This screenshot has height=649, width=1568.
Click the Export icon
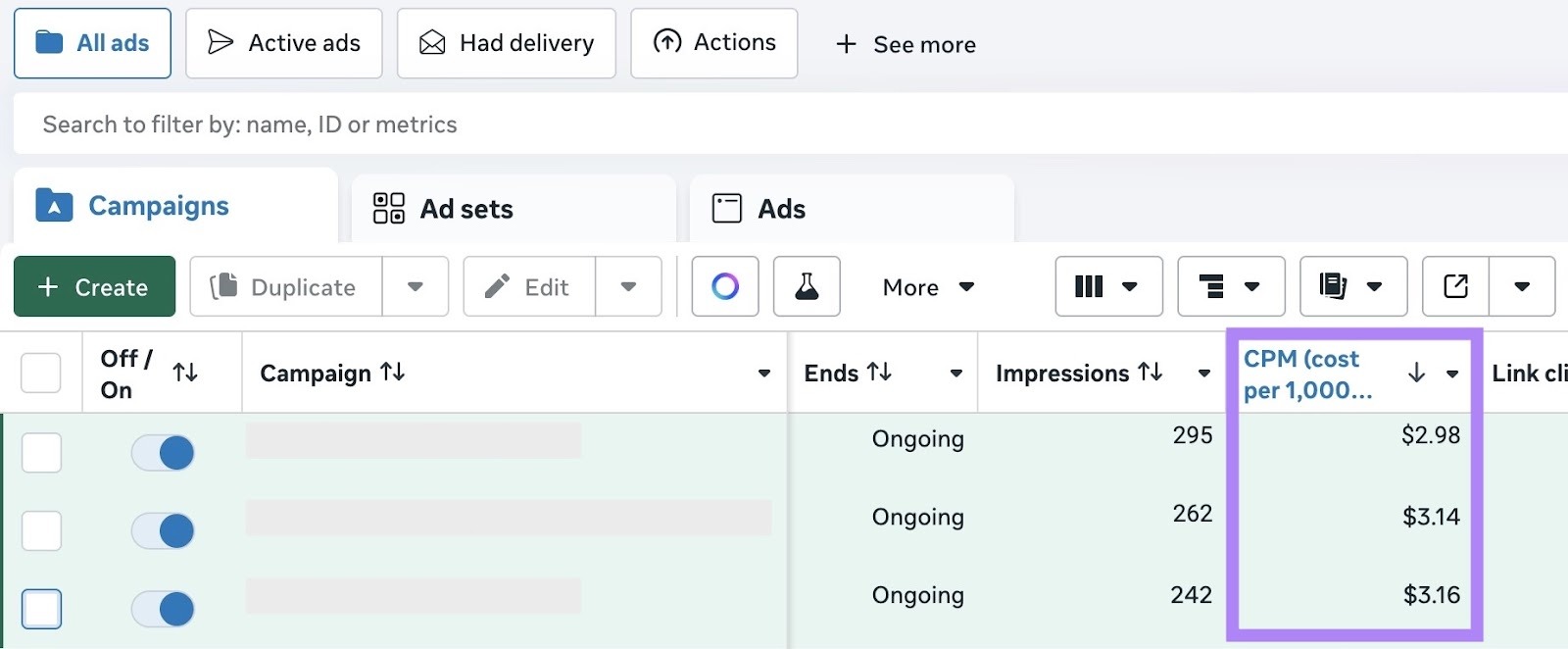[1454, 286]
